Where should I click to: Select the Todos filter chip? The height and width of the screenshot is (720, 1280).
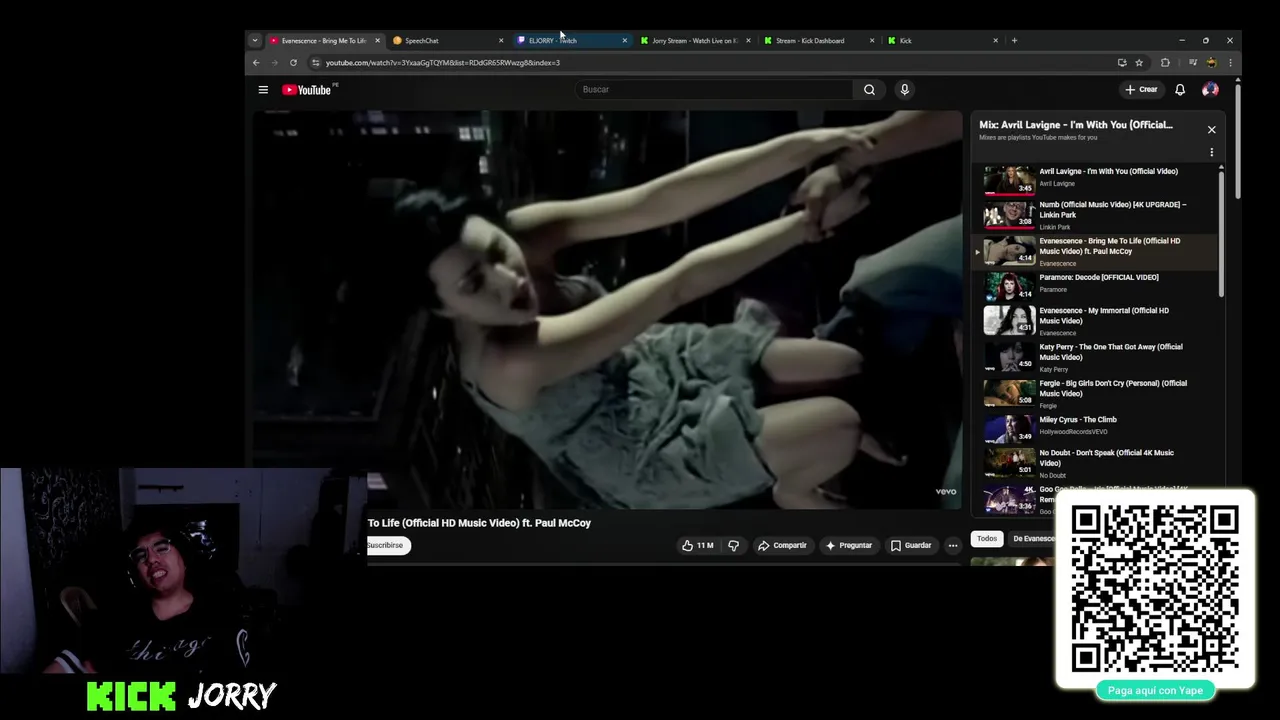coord(987,539)
